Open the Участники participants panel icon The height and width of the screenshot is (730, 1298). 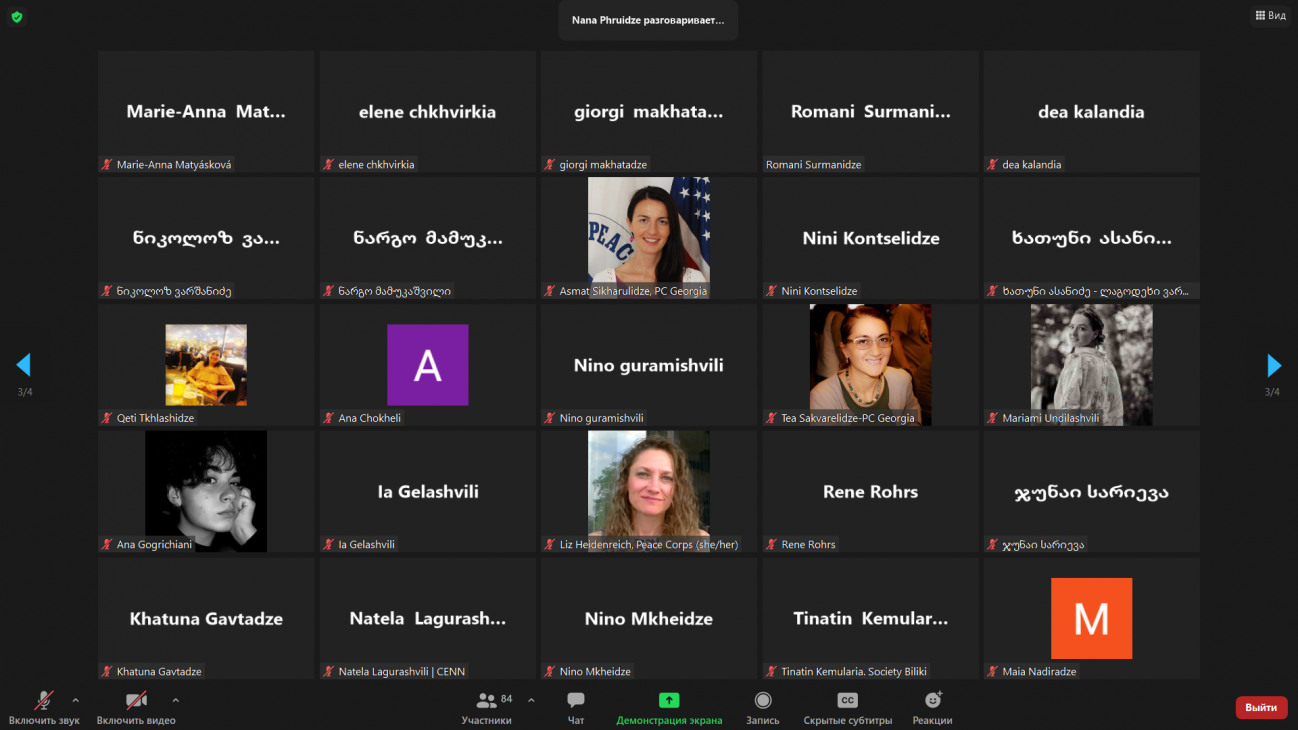[x=487, y=701]
